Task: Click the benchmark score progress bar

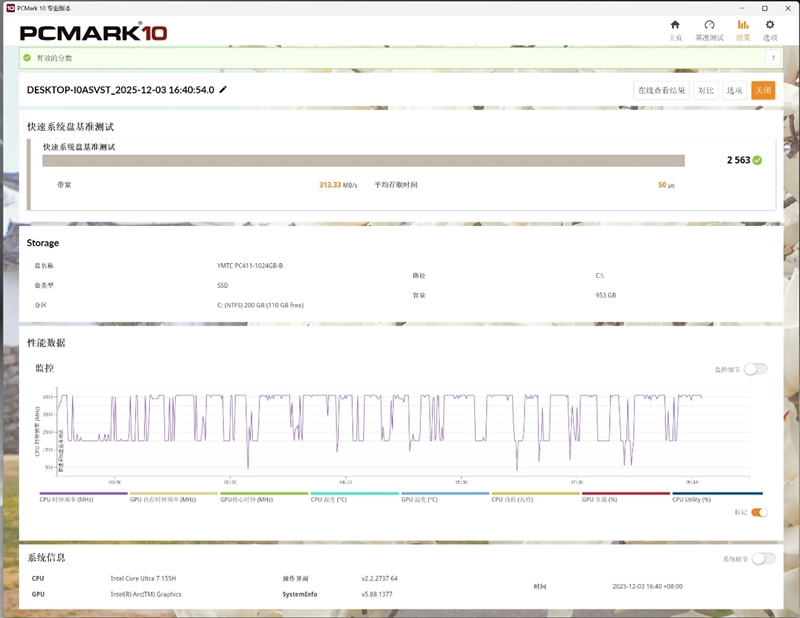Action: [363, 160]
